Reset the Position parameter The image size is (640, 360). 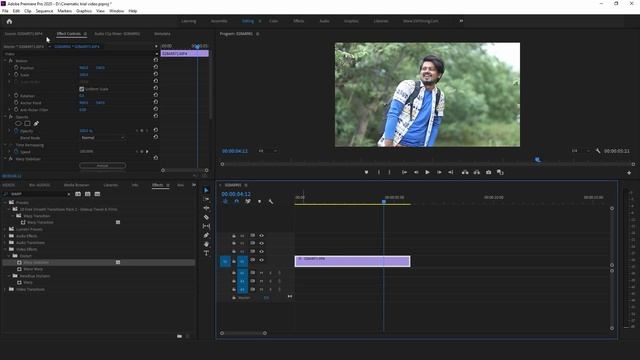(x=156, y=67)
